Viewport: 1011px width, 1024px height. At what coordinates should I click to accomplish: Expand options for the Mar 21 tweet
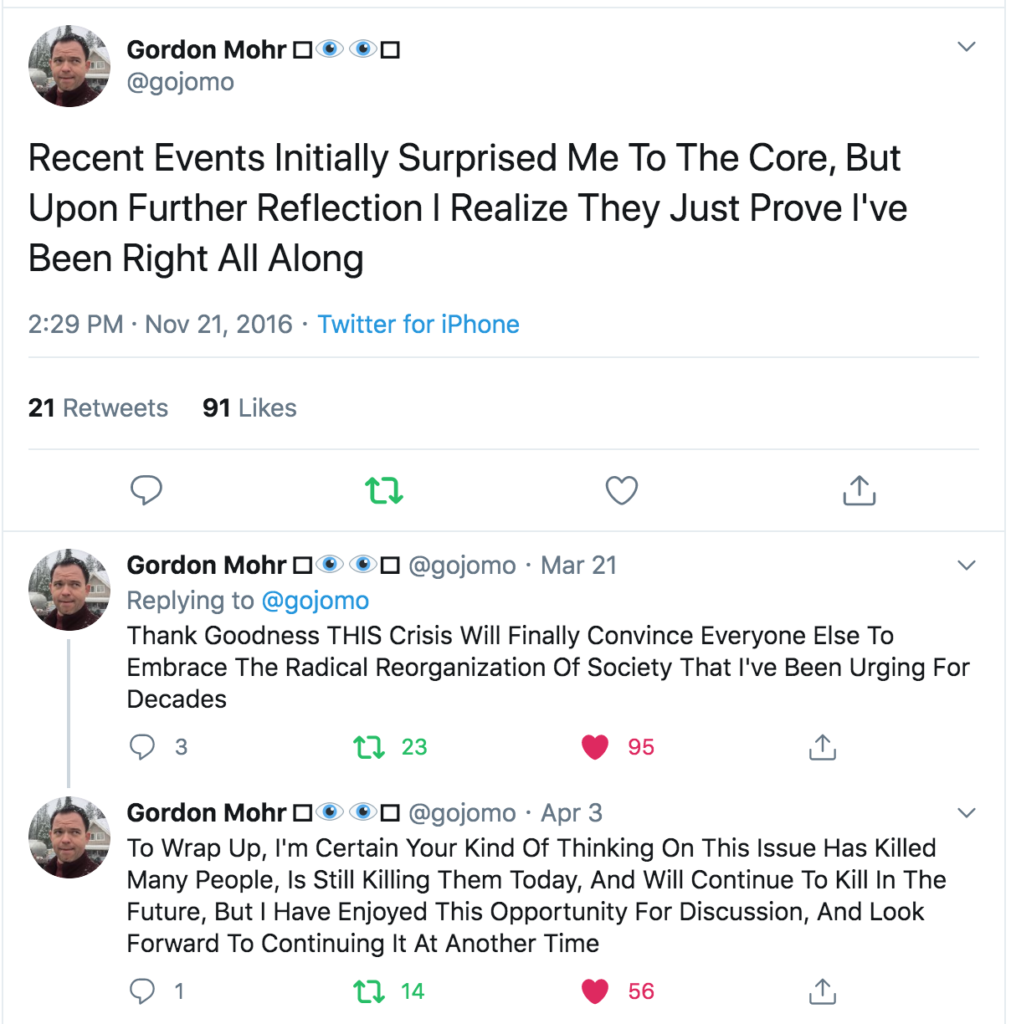(x=966, y=565)
